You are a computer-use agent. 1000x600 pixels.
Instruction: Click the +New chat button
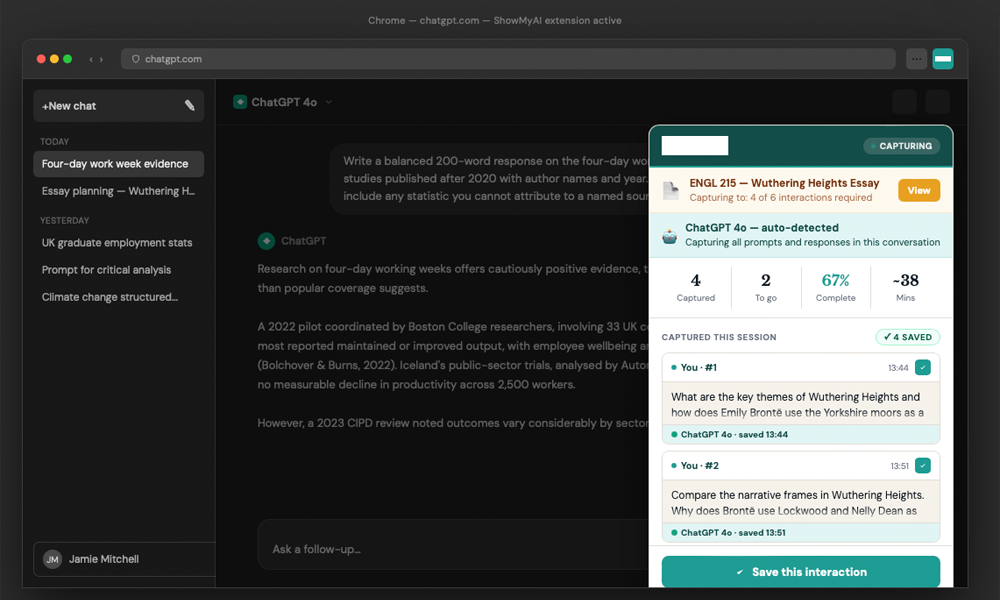click(x=119, y=106)
